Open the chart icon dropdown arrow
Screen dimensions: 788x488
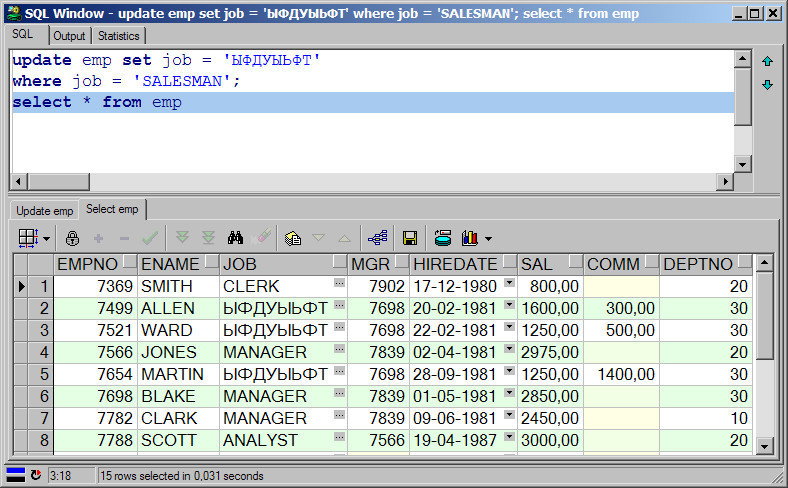488,239
